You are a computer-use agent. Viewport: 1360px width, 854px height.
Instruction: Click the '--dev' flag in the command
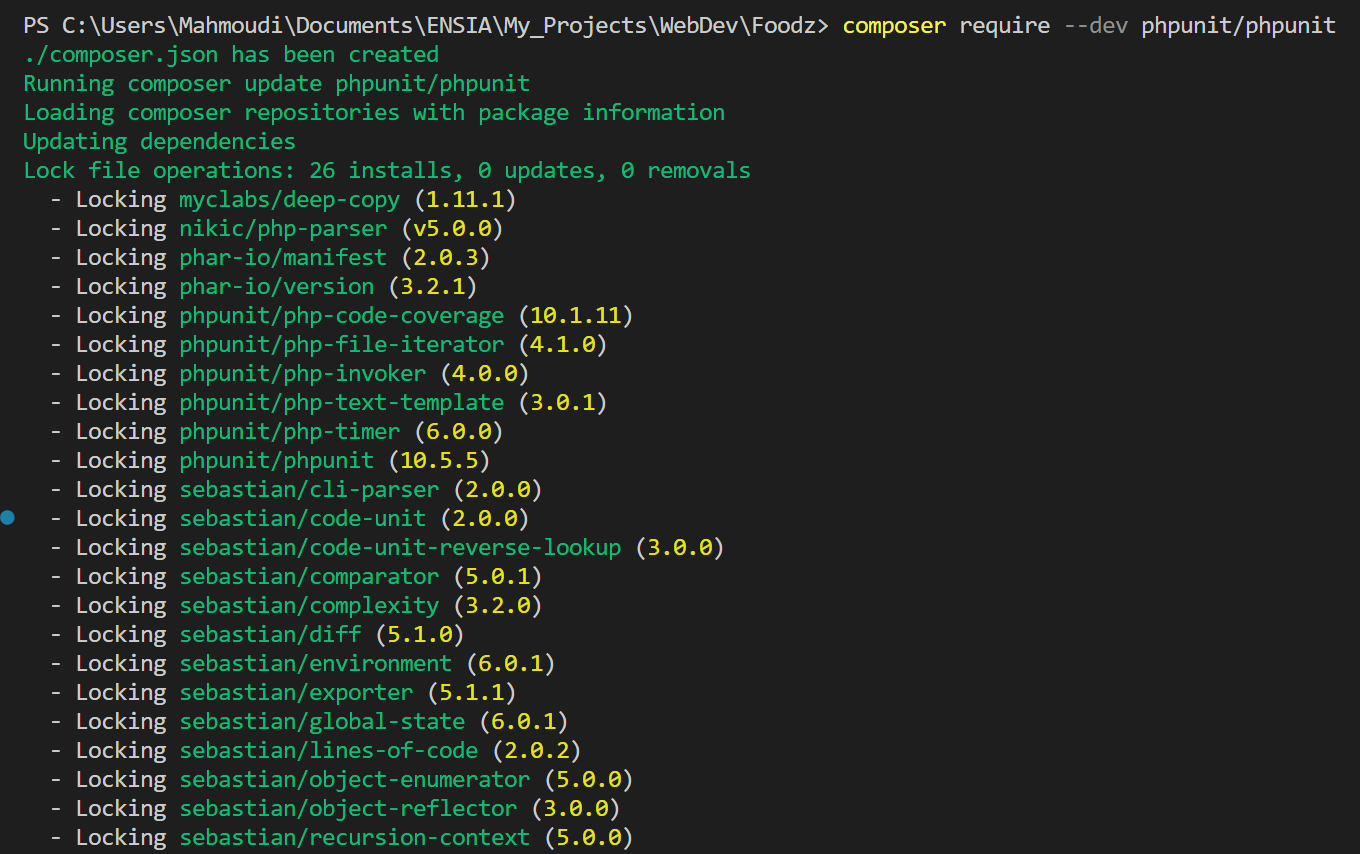pyautogui.click(x=1095, y=25)
